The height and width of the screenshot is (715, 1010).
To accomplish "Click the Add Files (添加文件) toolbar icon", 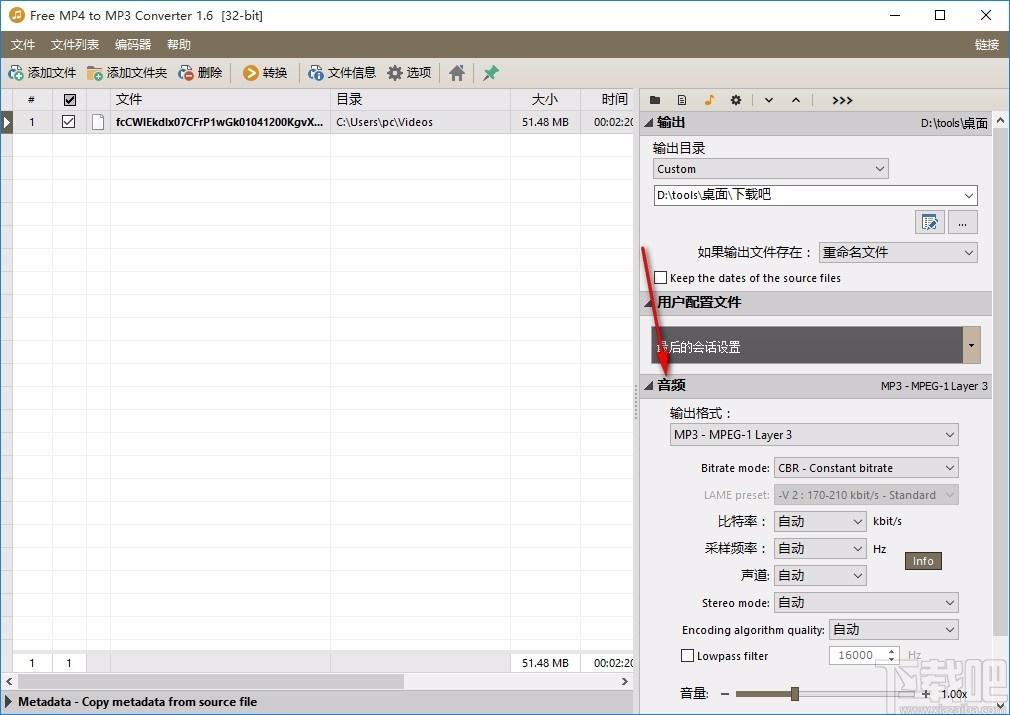I will click(16, 73).
